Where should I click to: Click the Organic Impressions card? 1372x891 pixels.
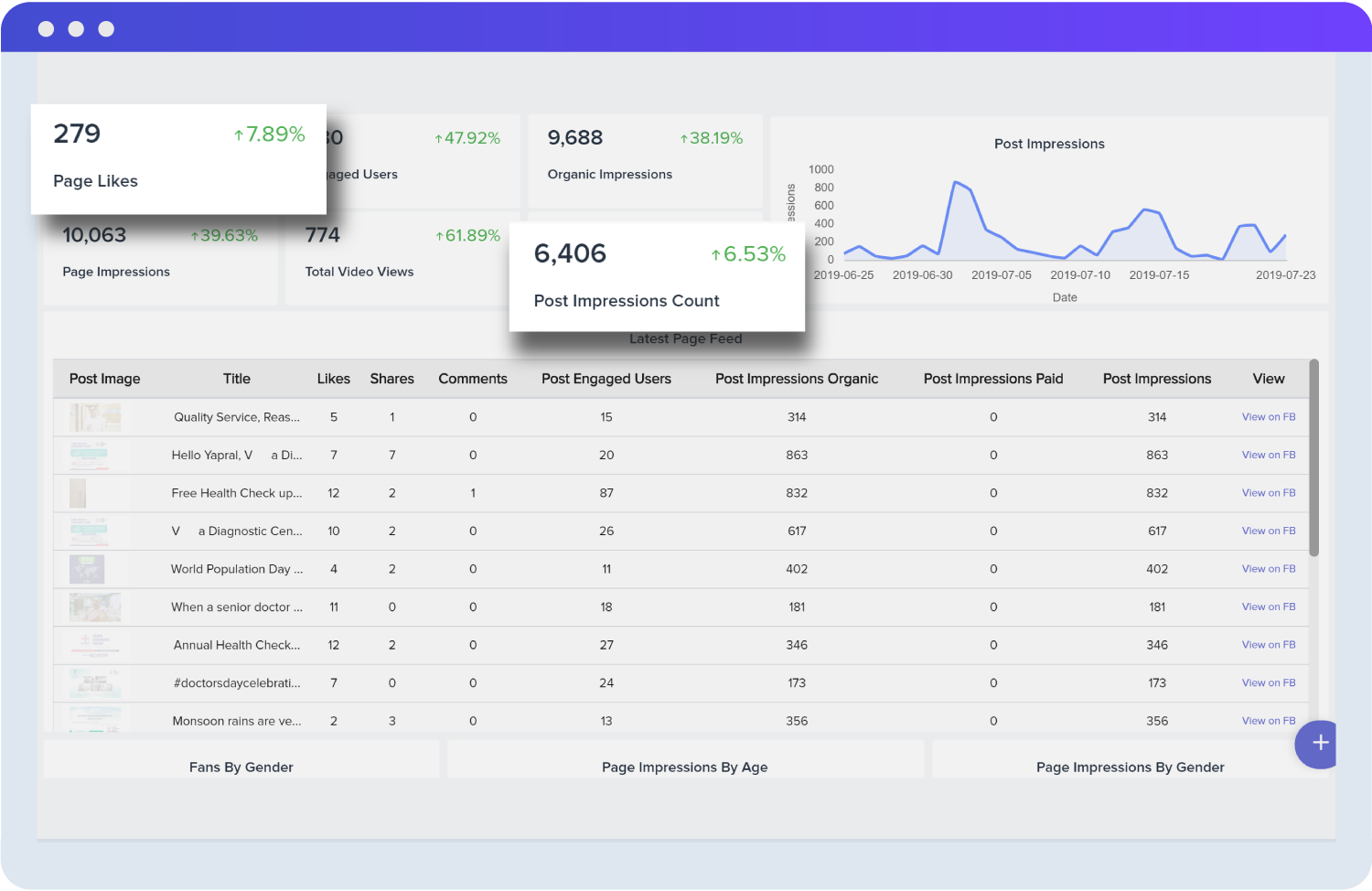pyautogui.click(x=646, y=161)
